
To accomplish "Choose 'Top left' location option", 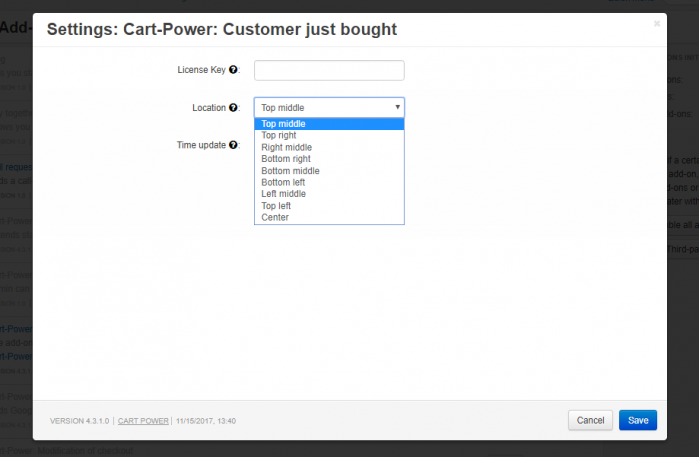I will click(329, 206).
